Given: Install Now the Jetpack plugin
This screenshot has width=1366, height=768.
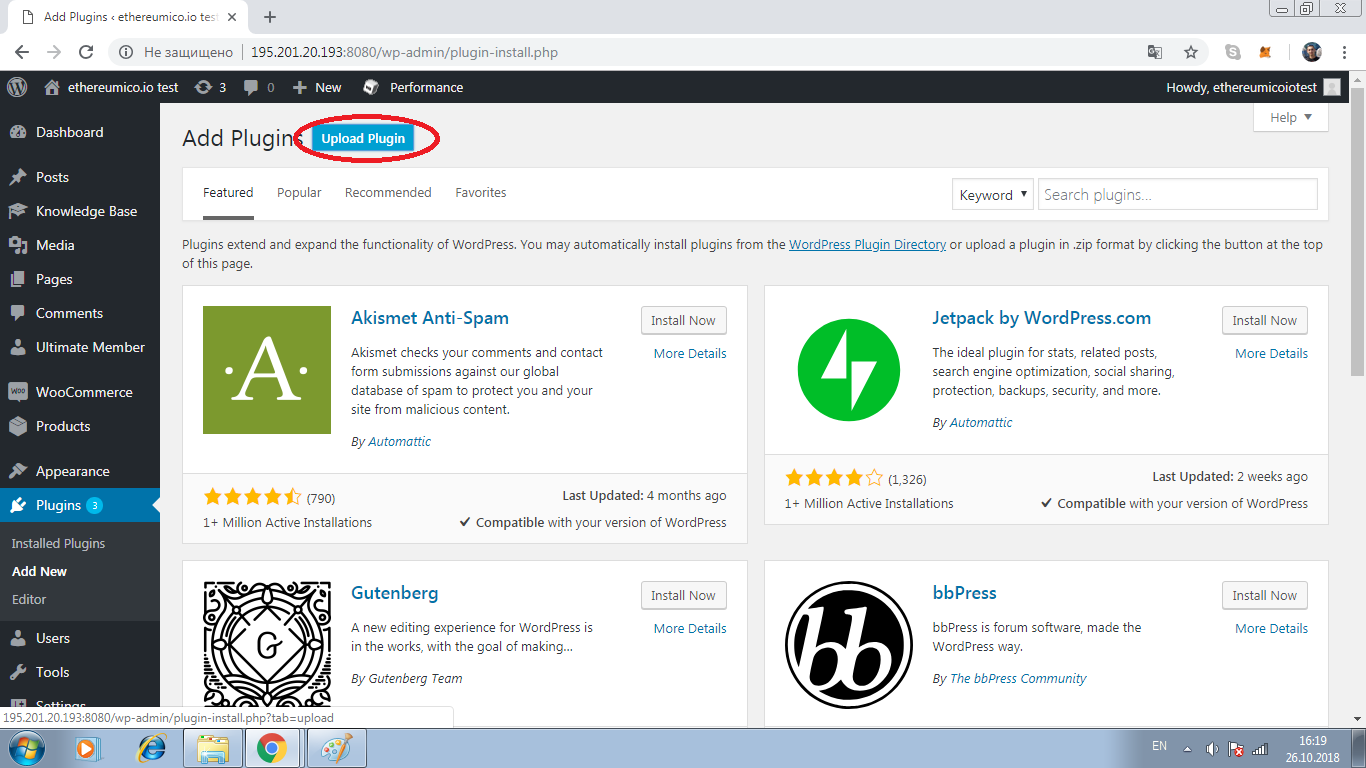Looking at the screenshot, I should 1265,320.
